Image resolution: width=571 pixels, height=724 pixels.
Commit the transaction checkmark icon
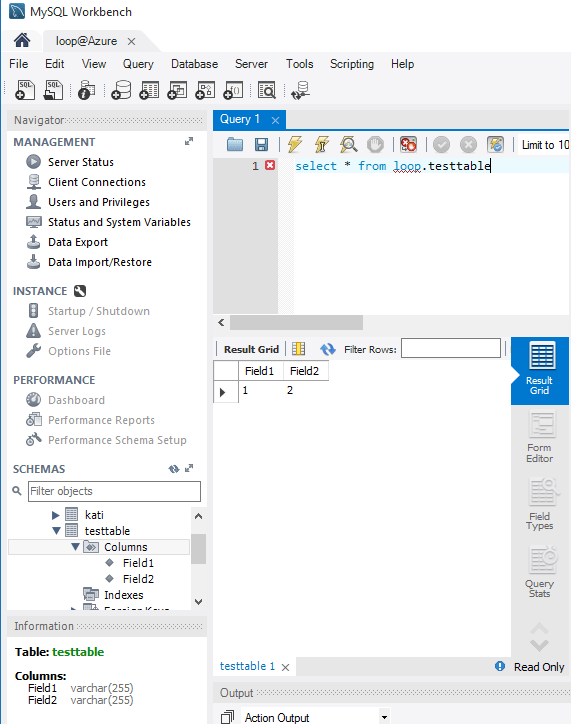pyautogui.click(x=441, y=145)
